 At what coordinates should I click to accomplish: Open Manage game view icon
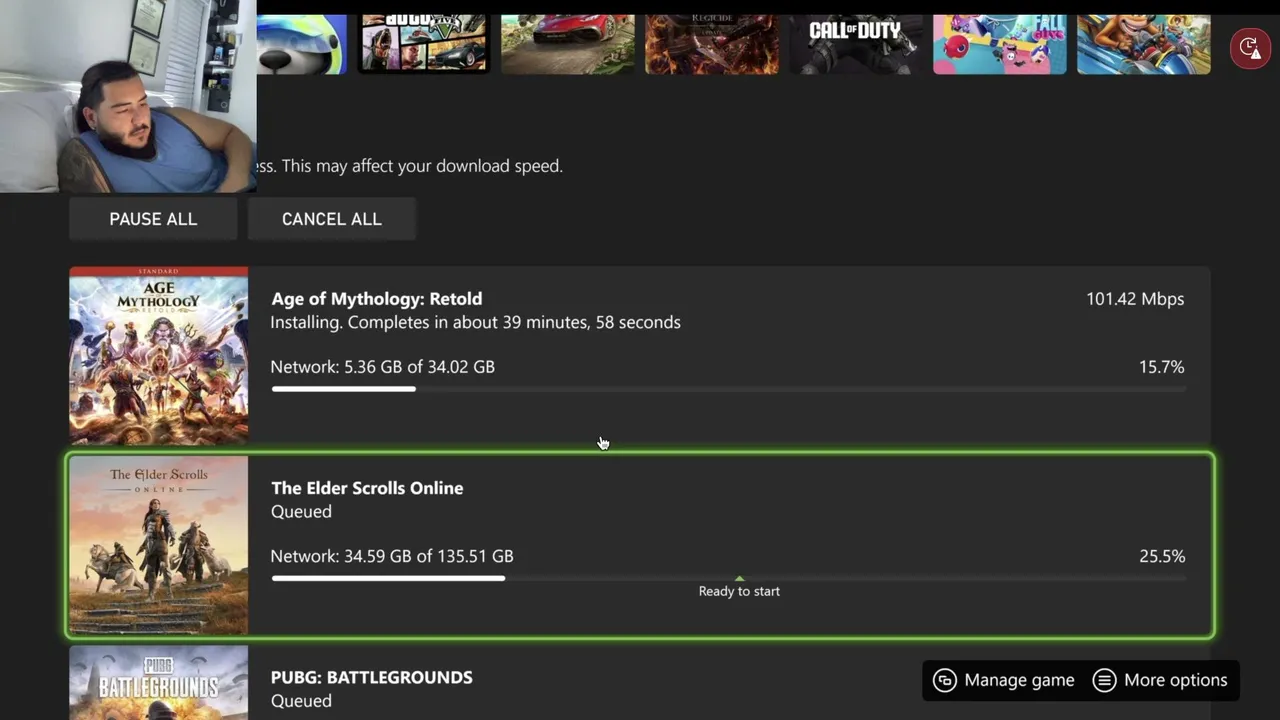tap(945, 680)
